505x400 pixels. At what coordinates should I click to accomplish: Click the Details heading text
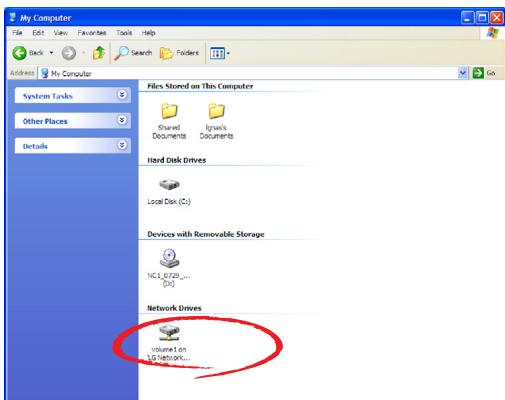click(x=35, y=146)
